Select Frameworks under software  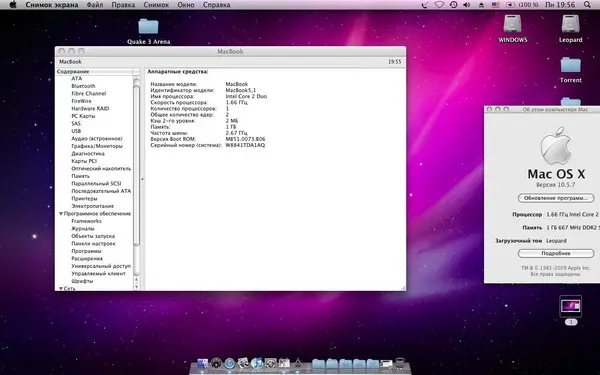tap(86, 221)
